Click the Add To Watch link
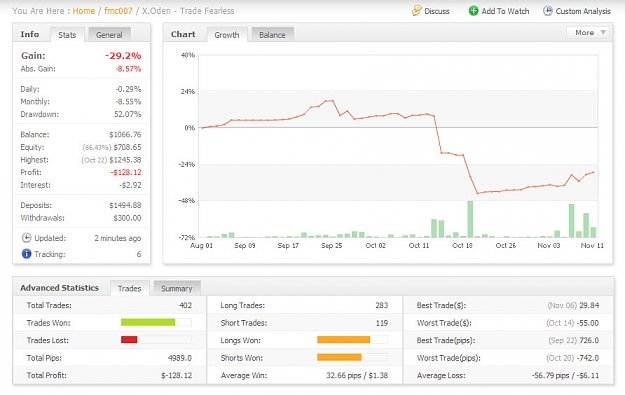The width and height of the screenshot is (625, 395). [x=505, y=11]
